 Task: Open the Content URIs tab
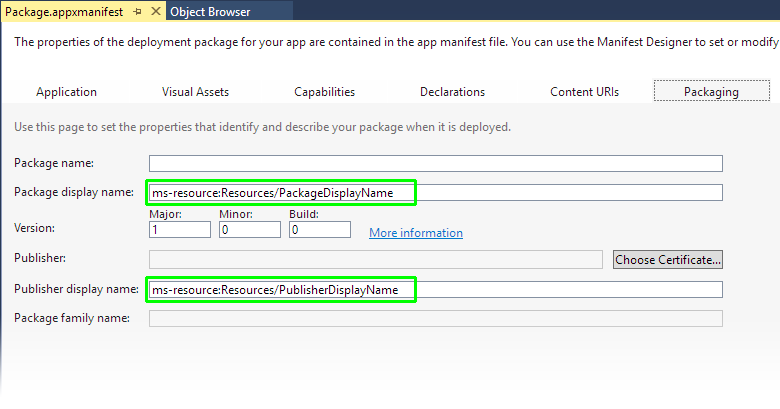pos(584,91)
